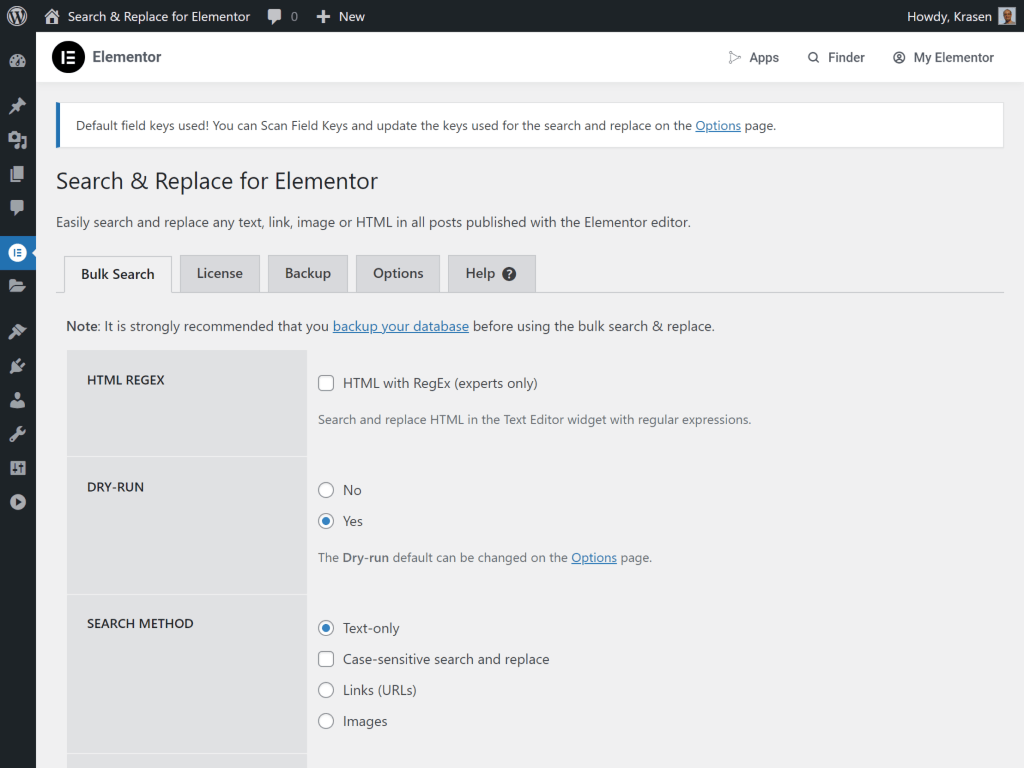Image resolution: width=1024 pixels, height=768 pixels.
Task: Switch to the License tab
Action: coord(219,274)
